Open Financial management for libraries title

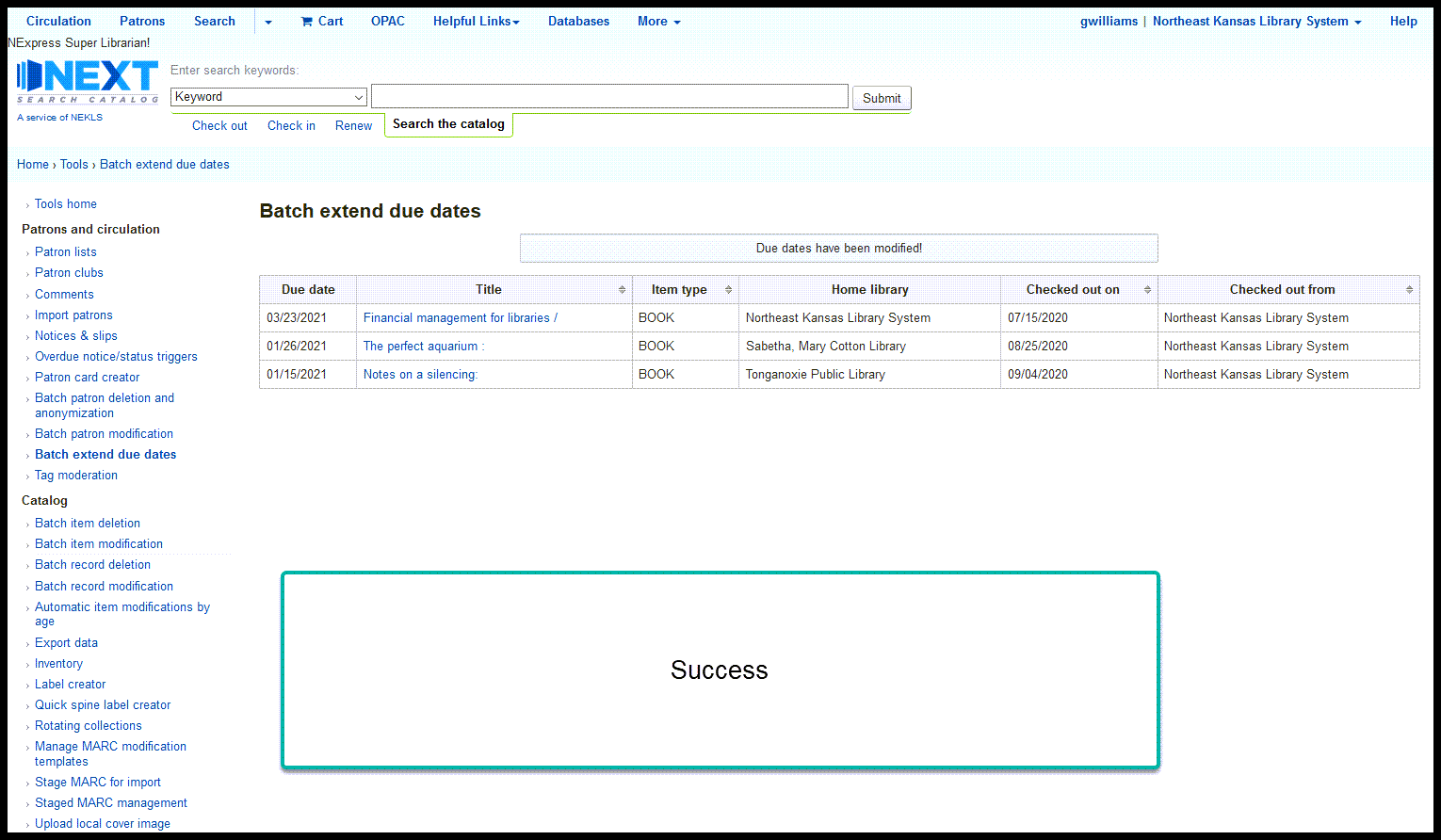461,317
